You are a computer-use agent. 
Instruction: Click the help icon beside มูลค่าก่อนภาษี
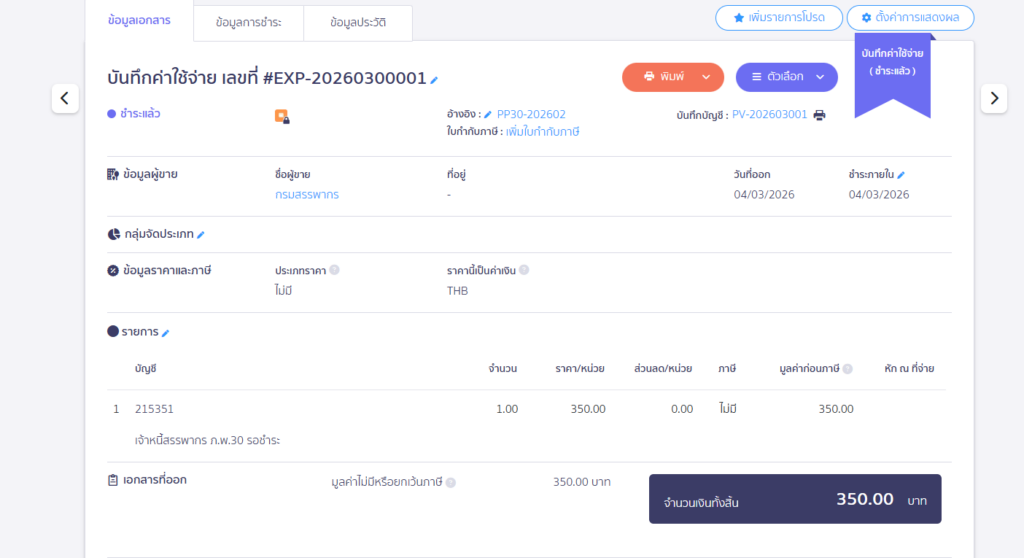848,369
